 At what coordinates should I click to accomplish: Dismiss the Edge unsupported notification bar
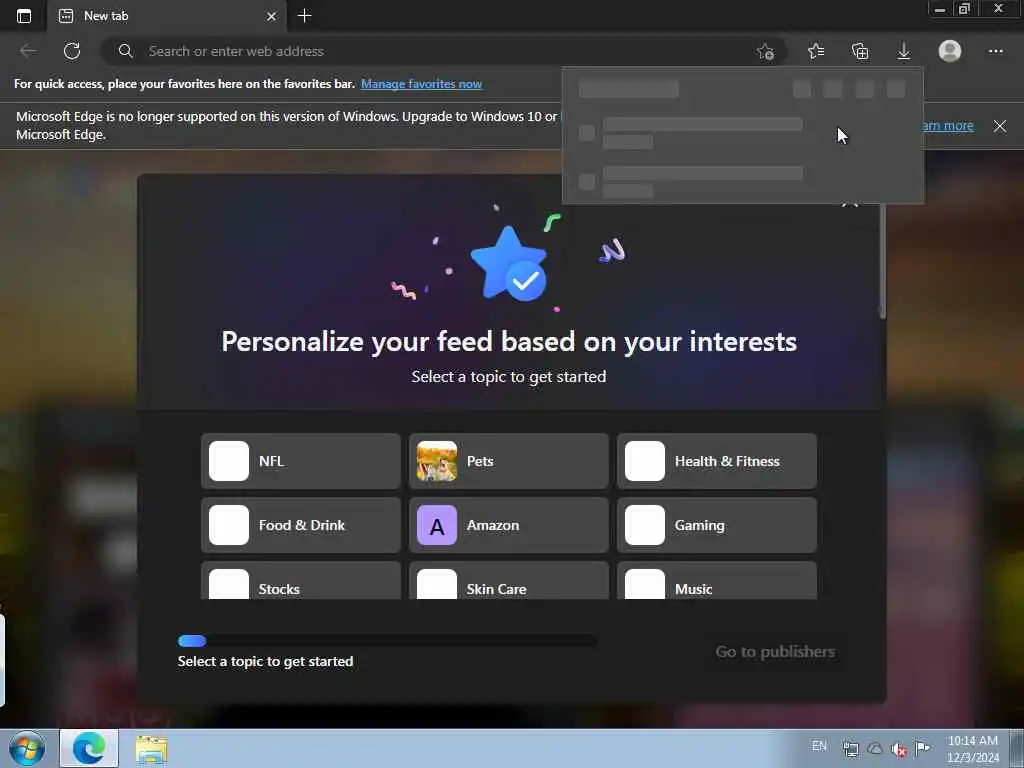pos(1000,125)
